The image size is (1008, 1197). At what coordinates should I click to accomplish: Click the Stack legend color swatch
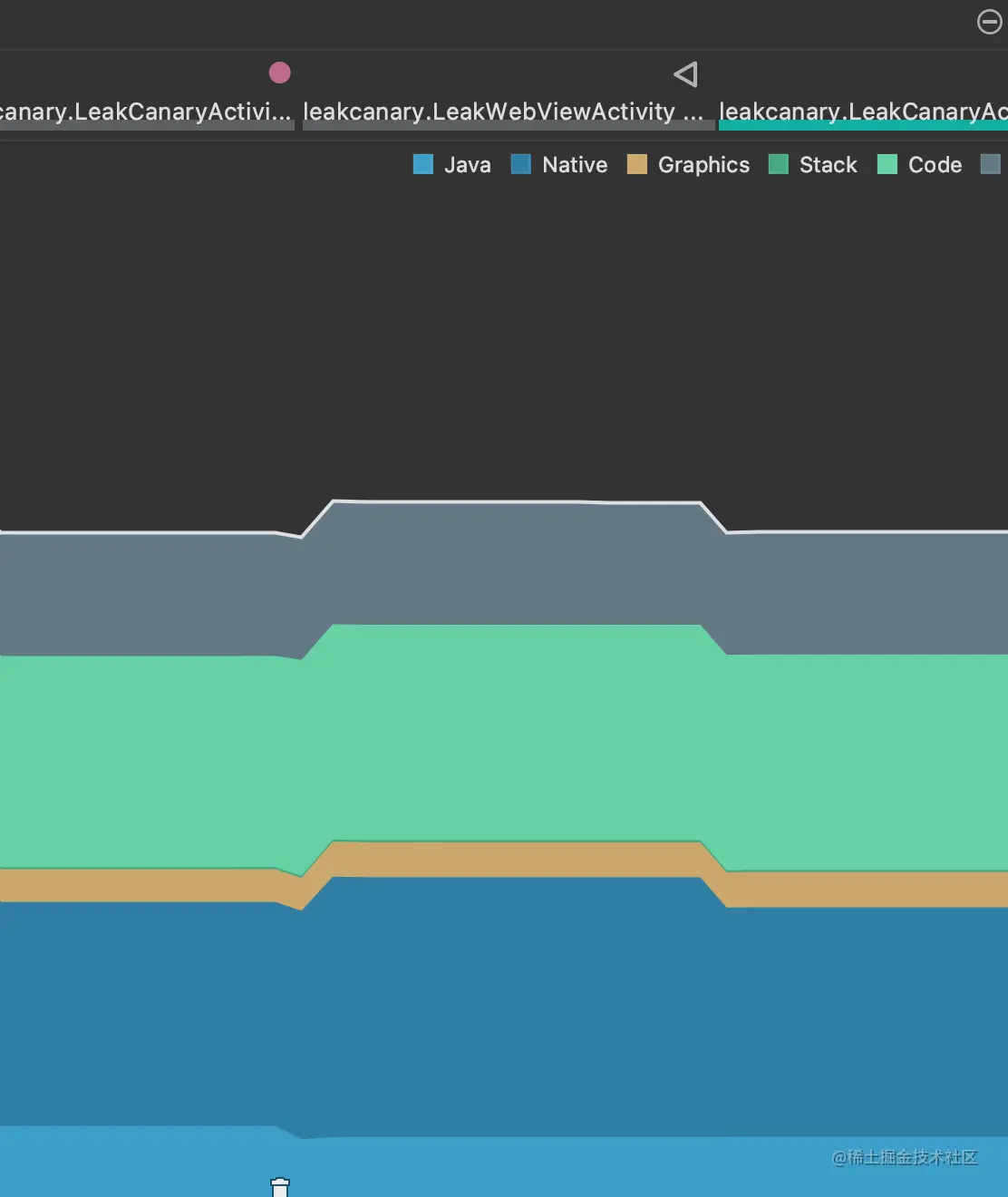779,164
